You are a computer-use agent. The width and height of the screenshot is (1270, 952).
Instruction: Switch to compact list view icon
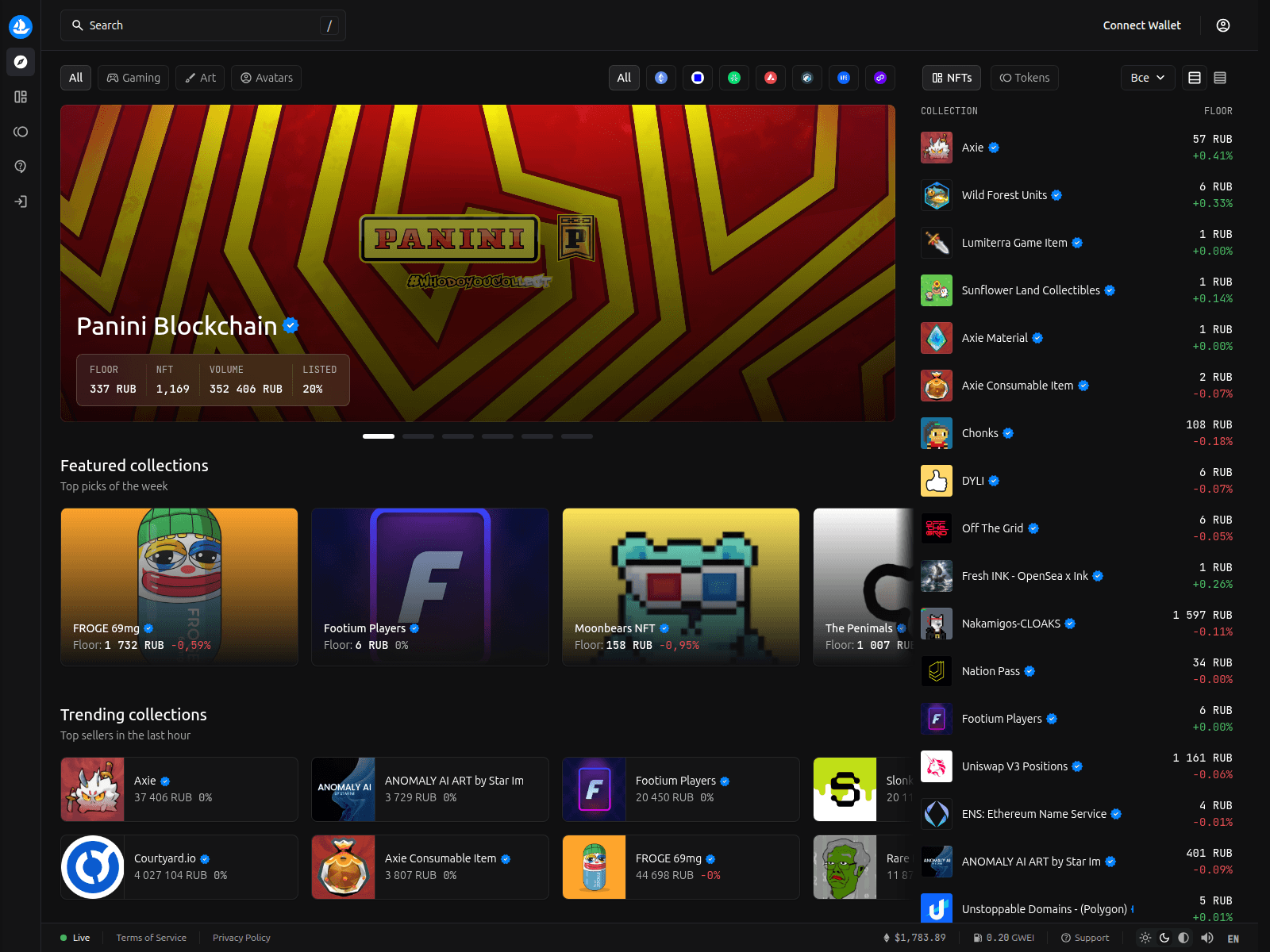(1220, 78)
